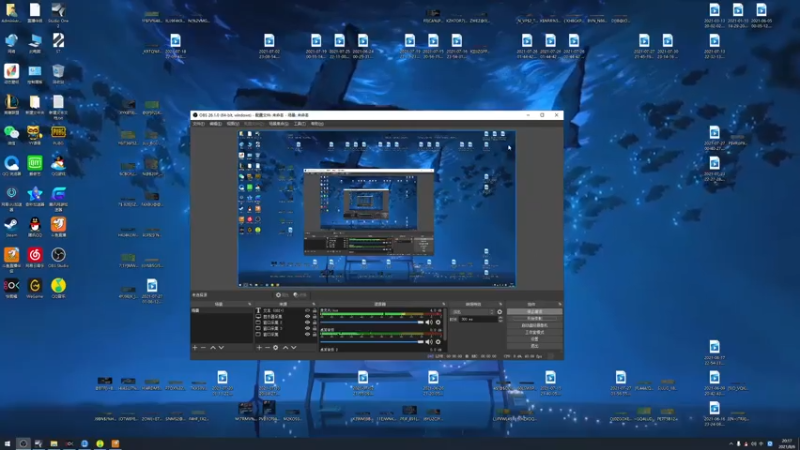Hide the Display Capture source via eye icon

tap(307, 316)
